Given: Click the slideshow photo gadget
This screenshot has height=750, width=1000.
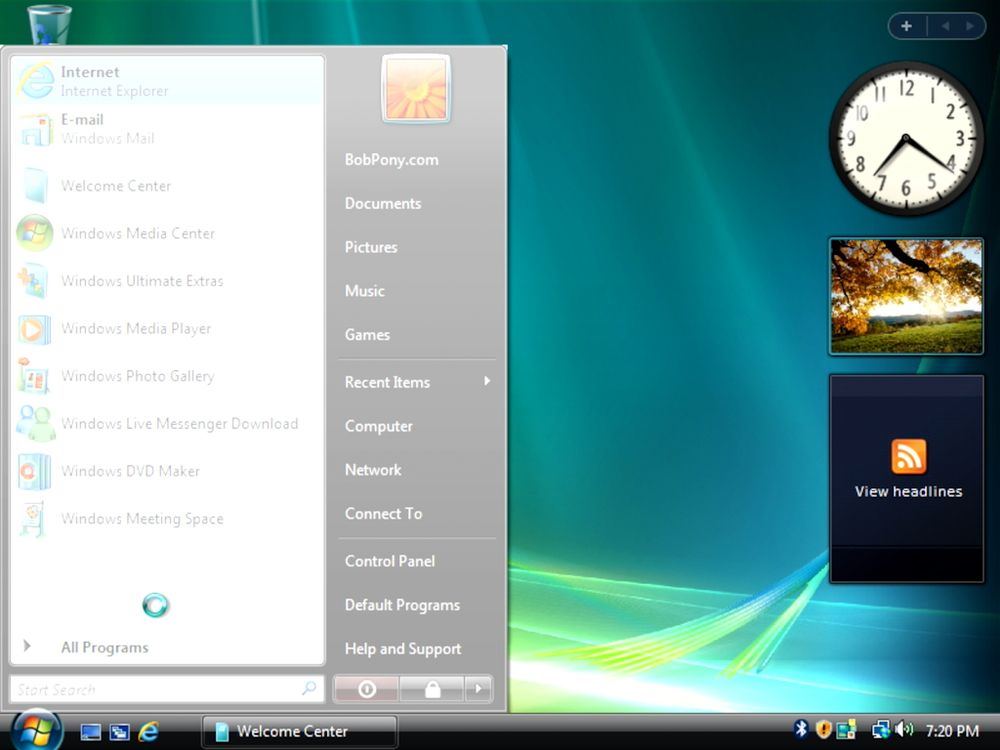Looking at the screenshot, I should (x=906, y=297).
